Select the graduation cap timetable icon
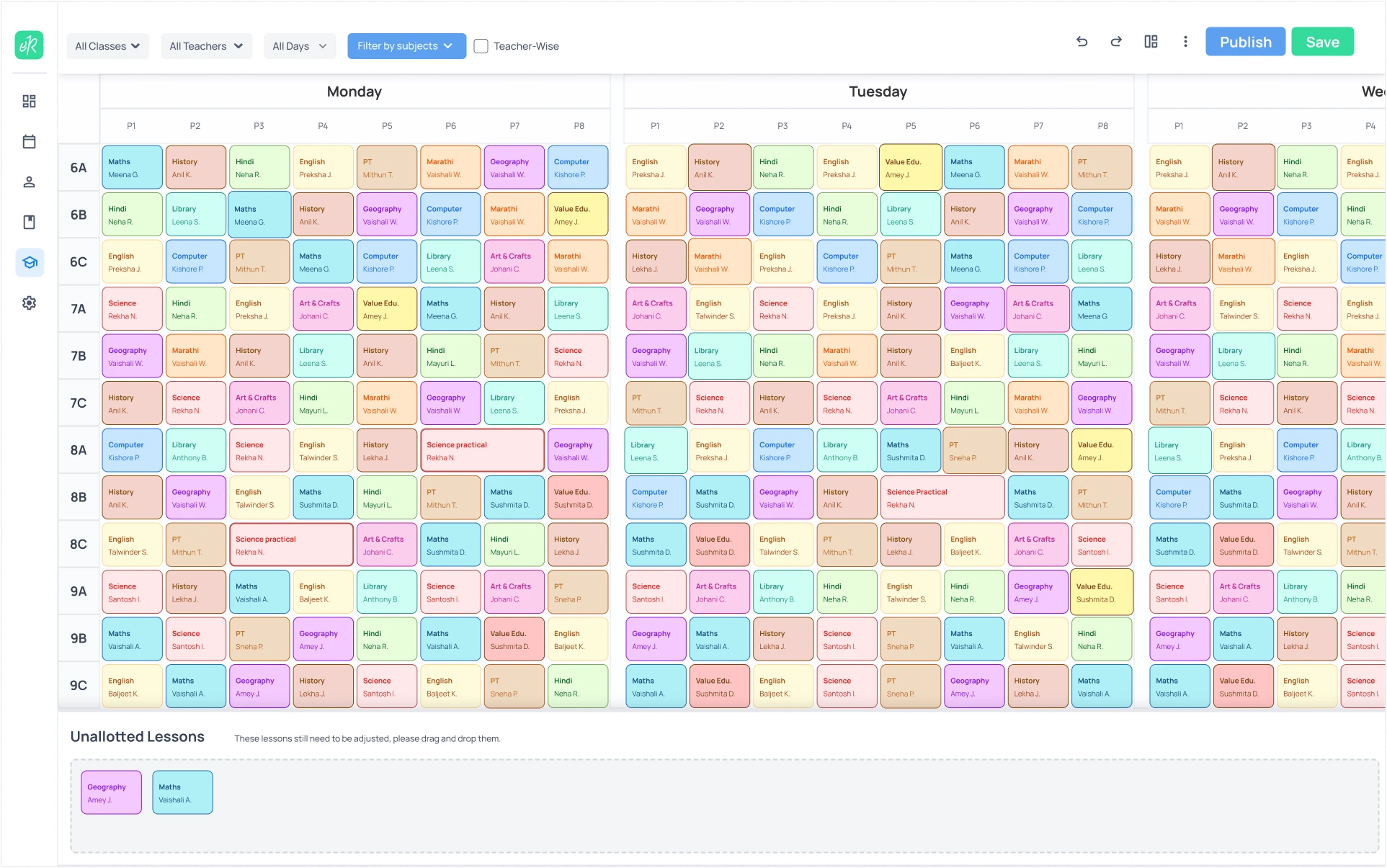Viewport: 1387px width, 868px height. [x=30, y=262]
